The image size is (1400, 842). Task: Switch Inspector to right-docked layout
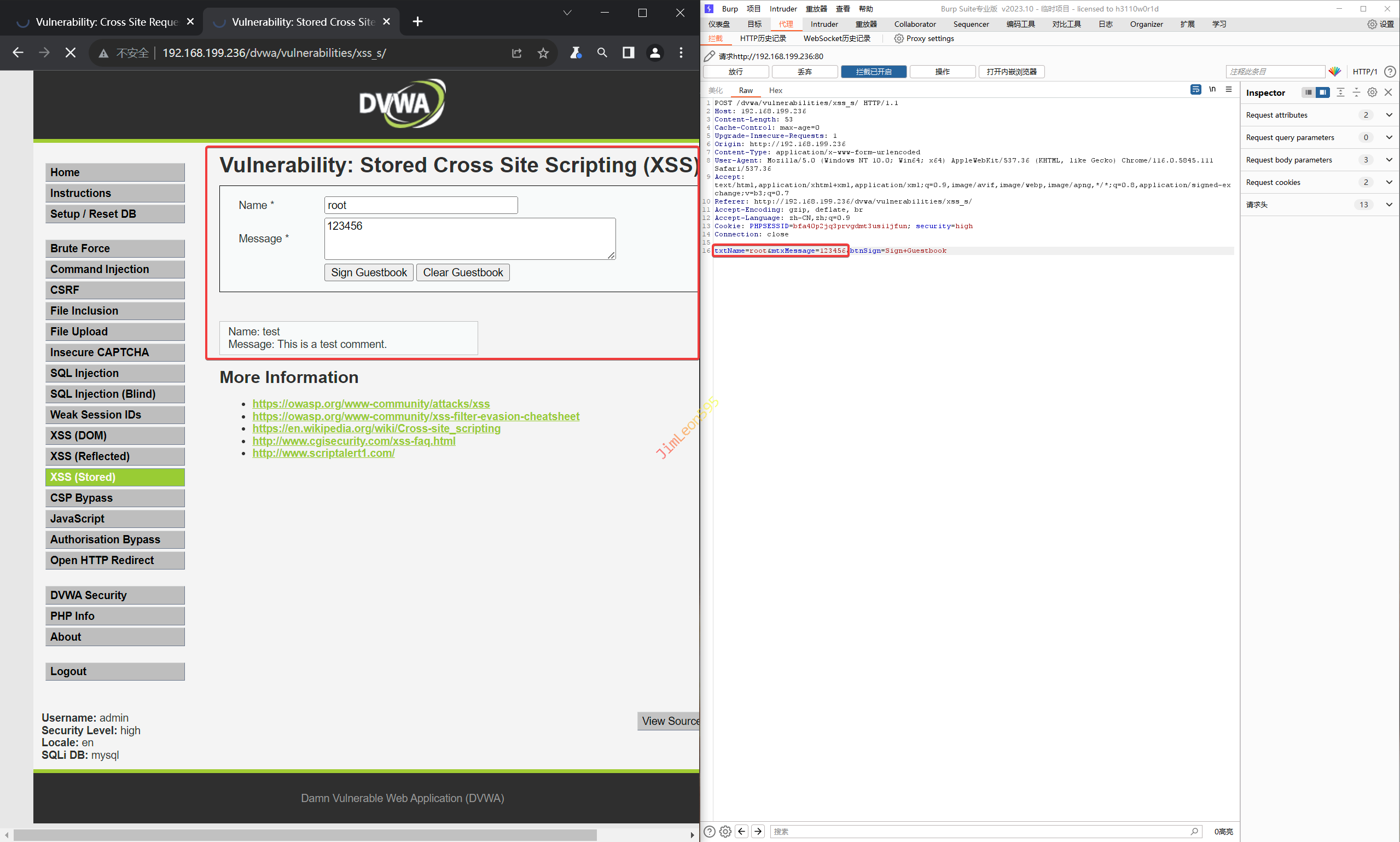click(1322, 92)
